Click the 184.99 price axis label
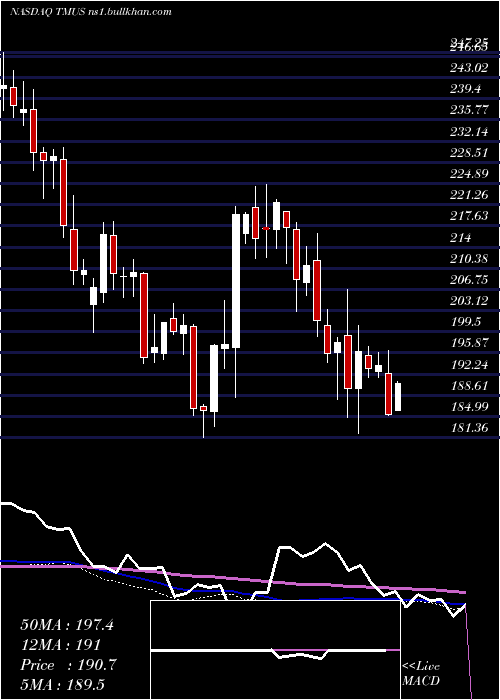The width and height of the screenshot is (500, 700). pyautogui.click(x=469, y=407)
